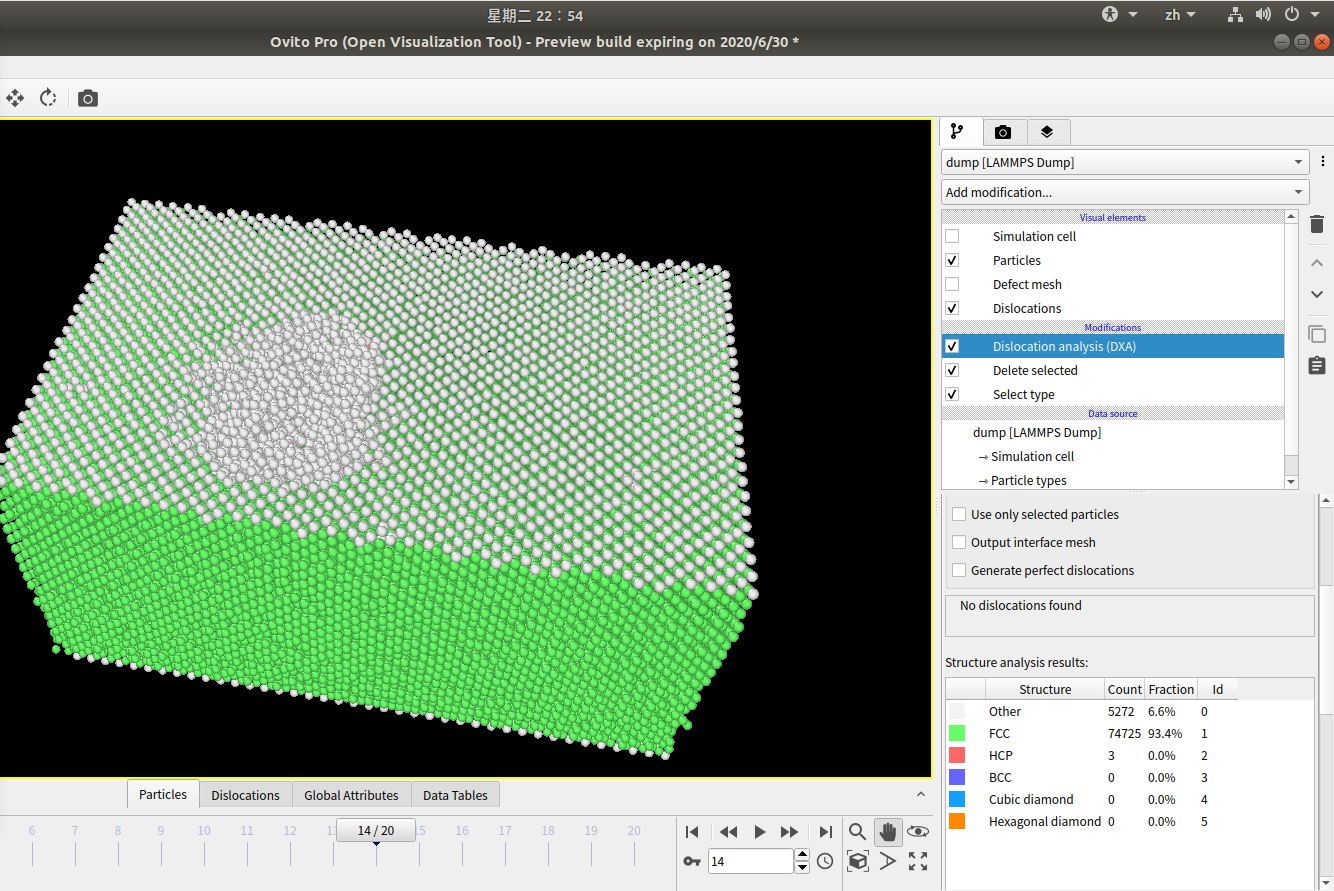
Task: Collapse the bottom data panel with chevron
Action: point(920,796)
